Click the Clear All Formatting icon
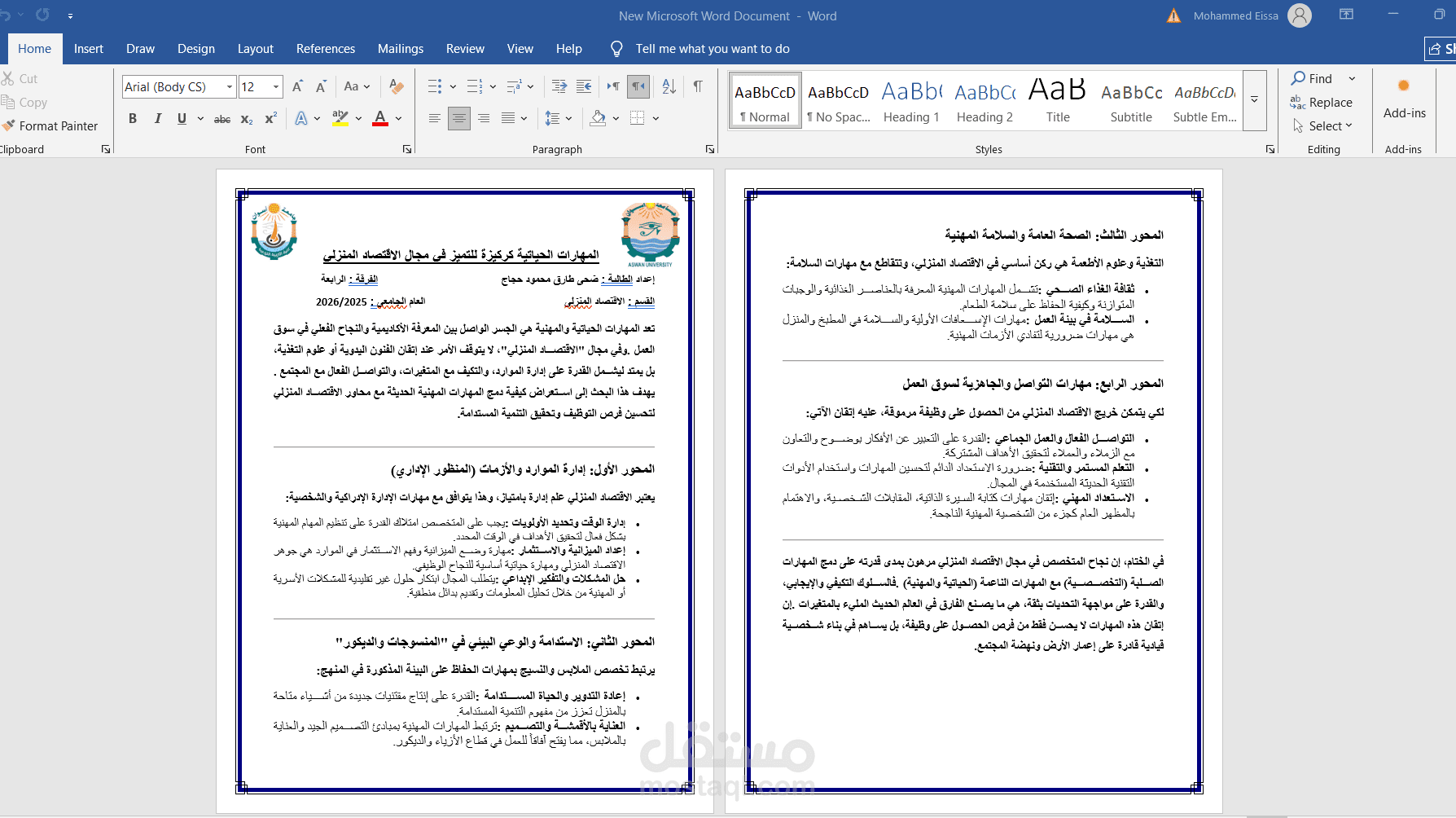 tap(397, 86)
